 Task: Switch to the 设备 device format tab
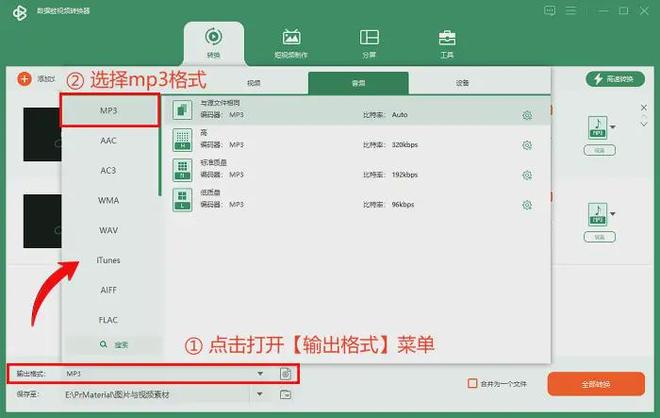click(x=462, y=83)
